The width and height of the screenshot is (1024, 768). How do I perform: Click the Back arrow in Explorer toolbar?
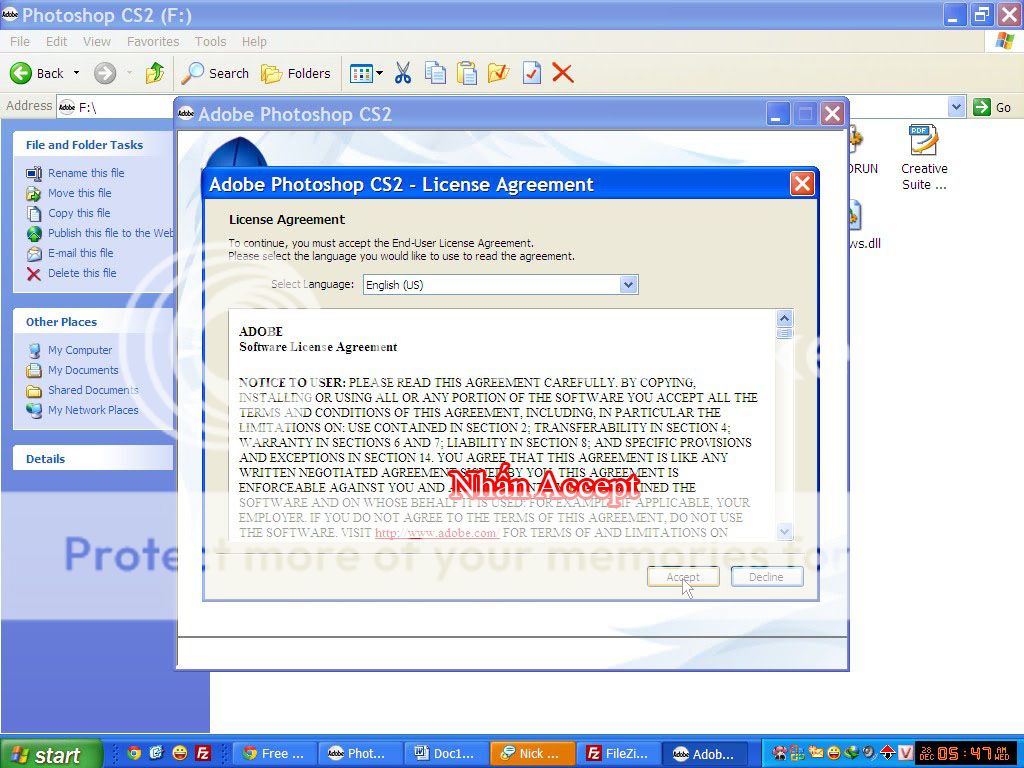[37, 73]
